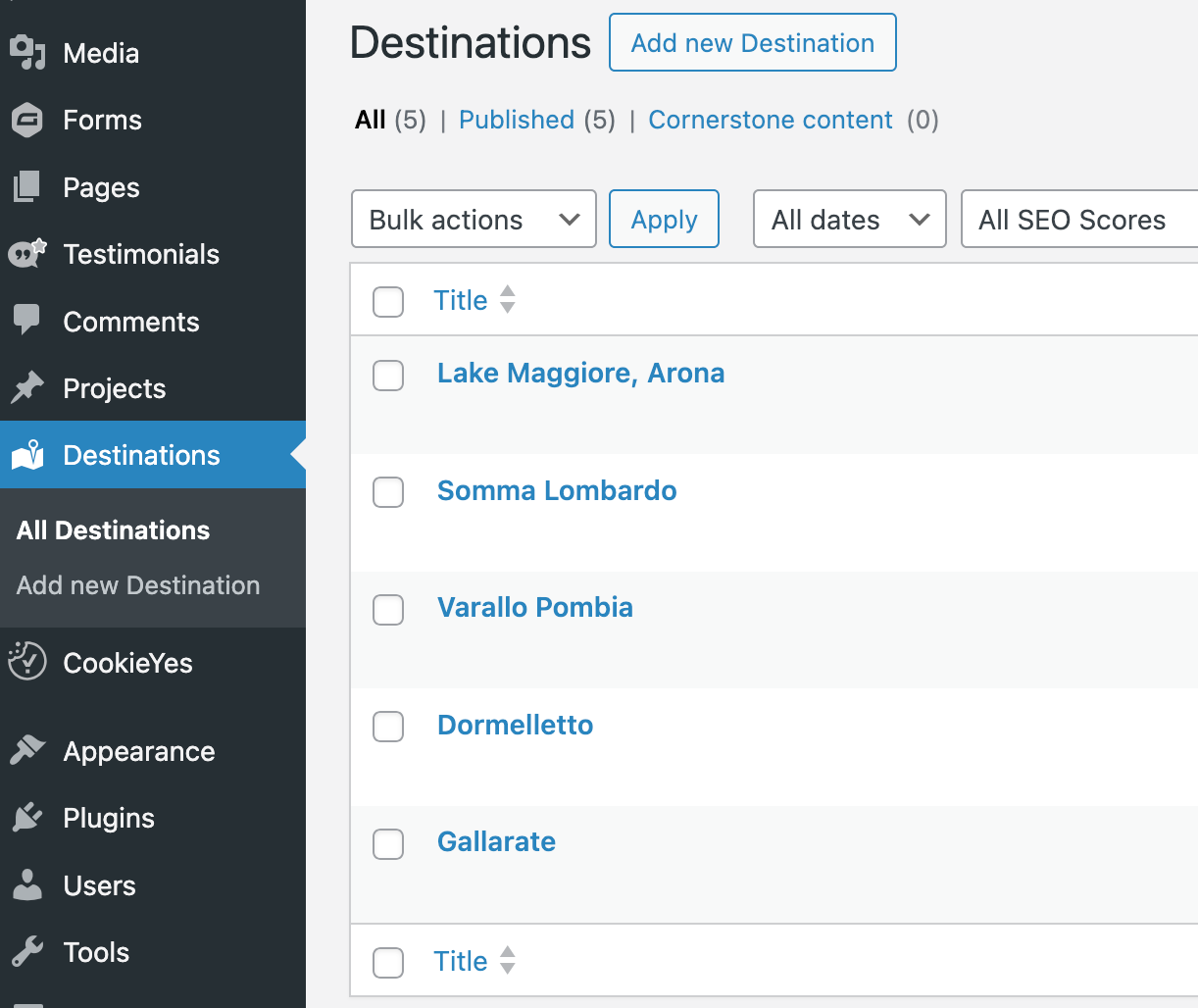Open the Bulk actions dropdown

pyautogui.click(x=474, y=220)
